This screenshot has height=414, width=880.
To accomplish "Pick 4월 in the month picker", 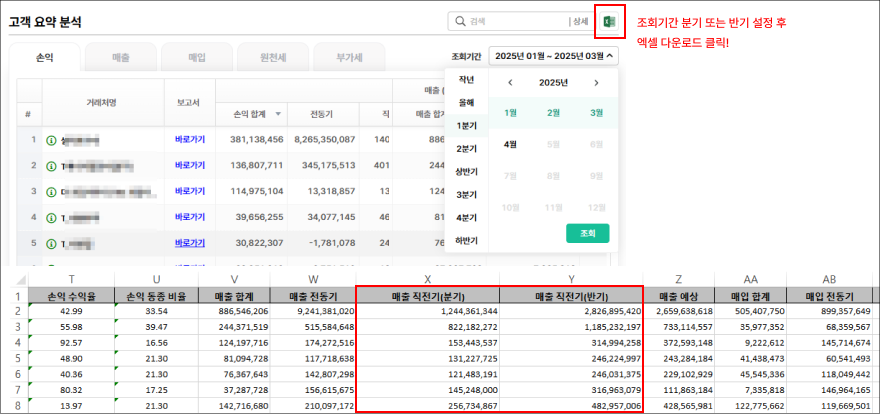I will coord(510,144).
